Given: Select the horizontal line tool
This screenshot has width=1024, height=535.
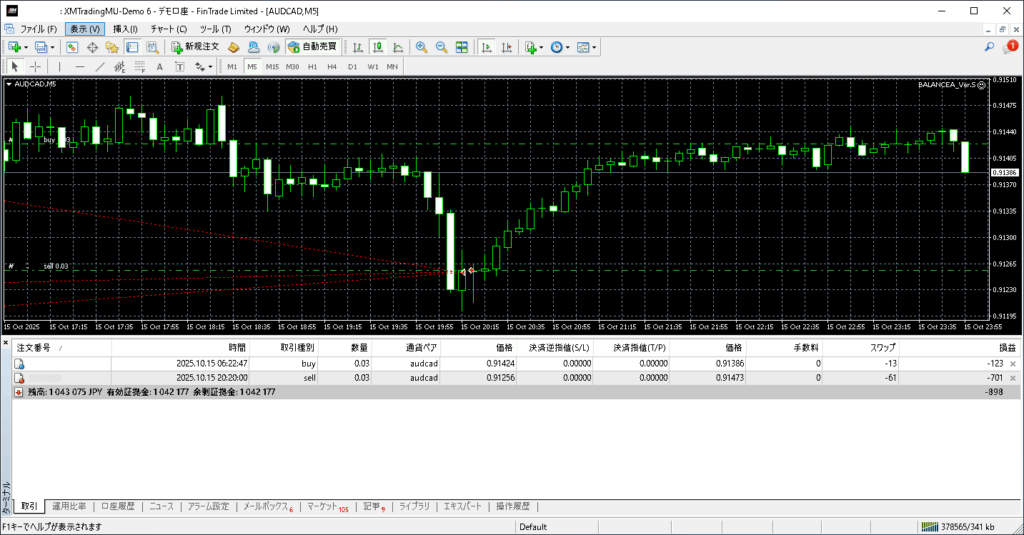Looking at the screenshot, I should pos(80,67).
